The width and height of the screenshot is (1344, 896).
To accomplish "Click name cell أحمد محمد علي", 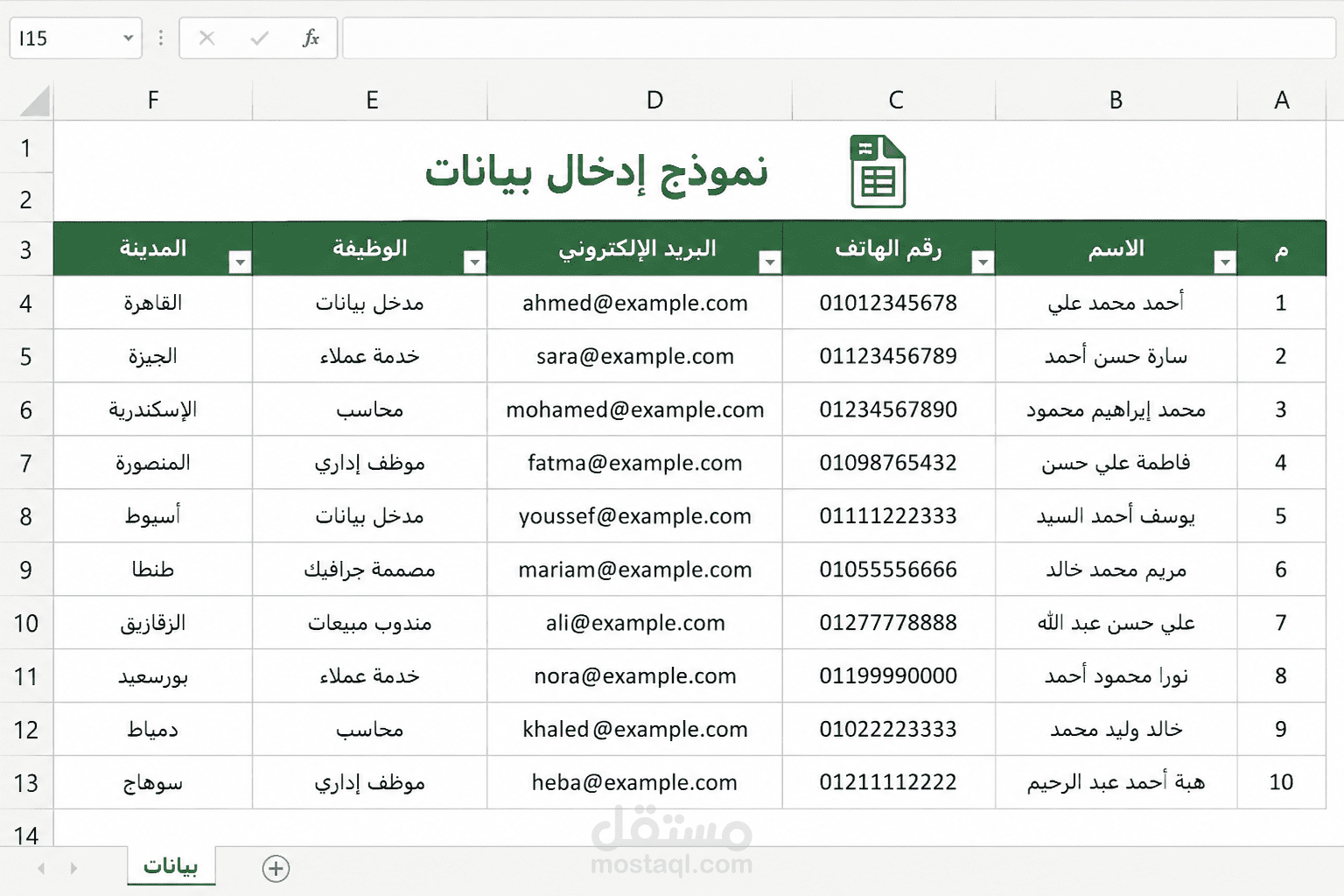I will pos(1116,303).
